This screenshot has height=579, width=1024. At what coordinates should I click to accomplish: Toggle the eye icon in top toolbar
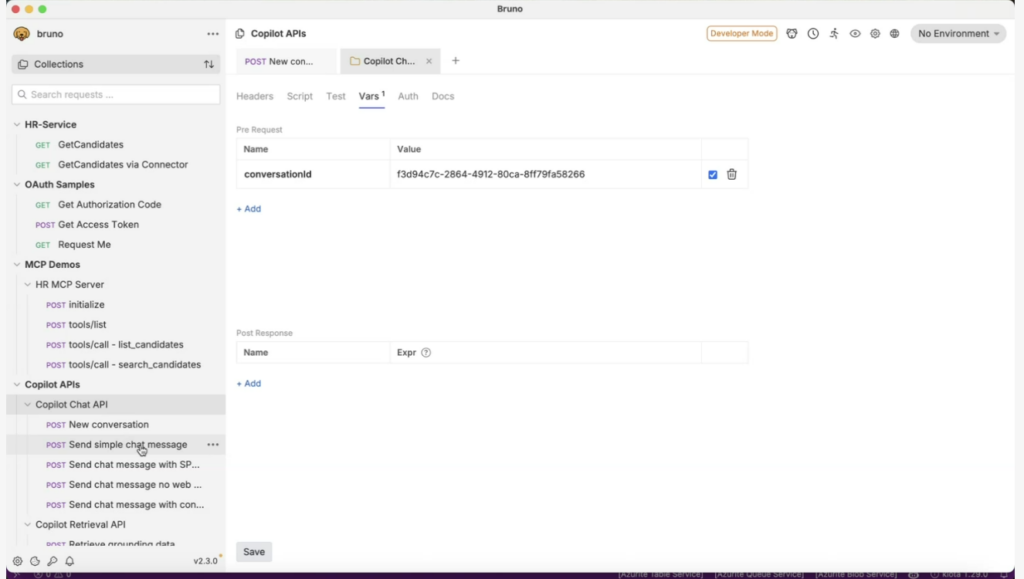[855, 34]
